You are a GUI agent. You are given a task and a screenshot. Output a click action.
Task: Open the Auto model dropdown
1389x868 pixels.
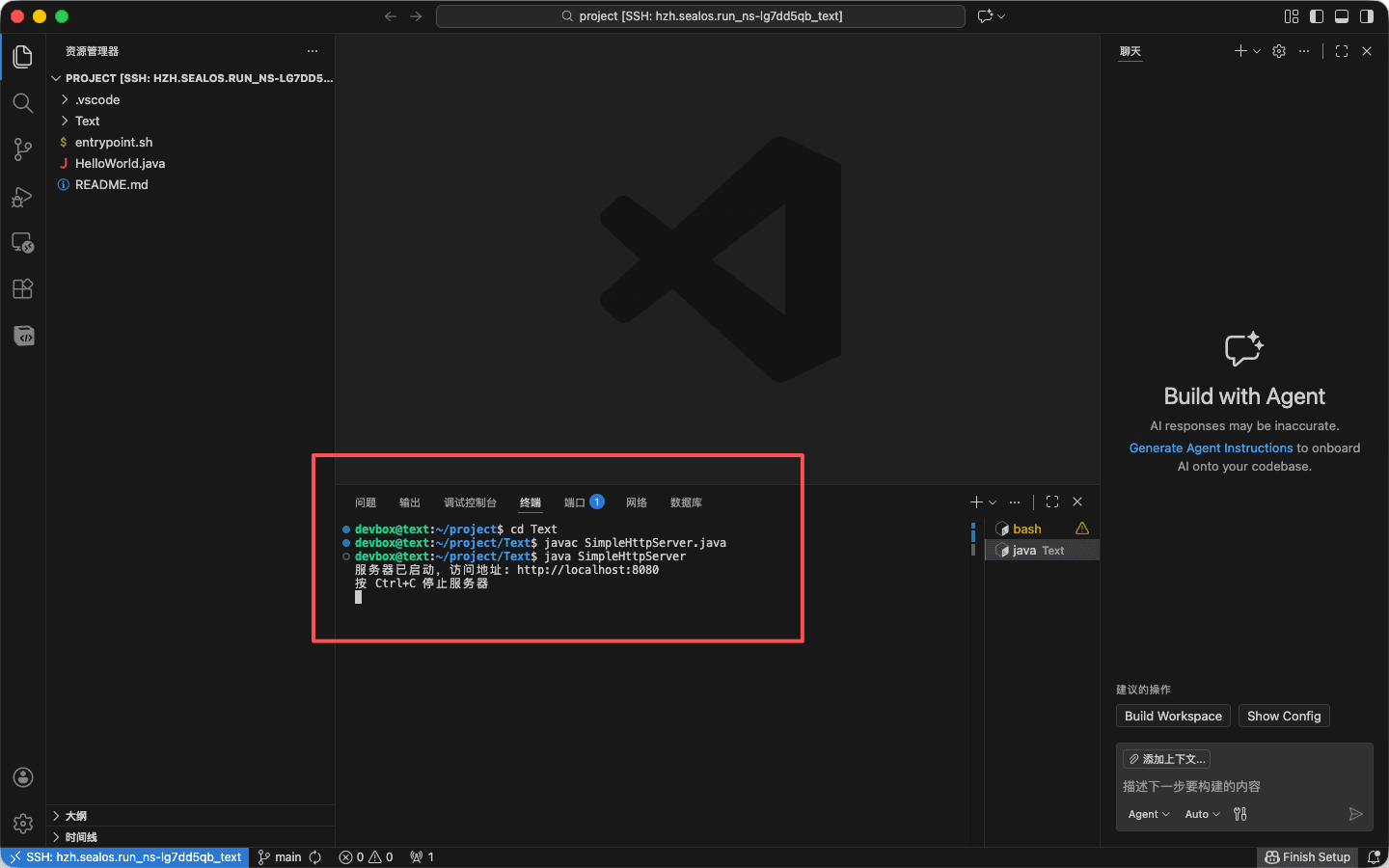click(x=1202, y=814)
